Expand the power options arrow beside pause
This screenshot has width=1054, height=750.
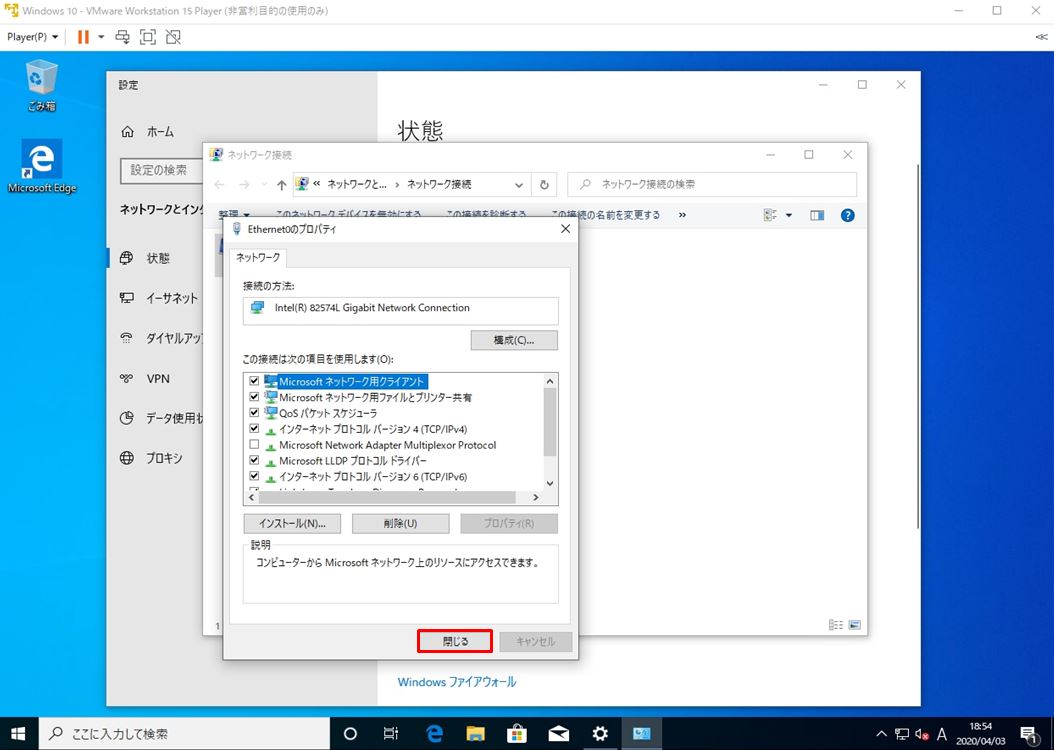(x=102, y=37)
